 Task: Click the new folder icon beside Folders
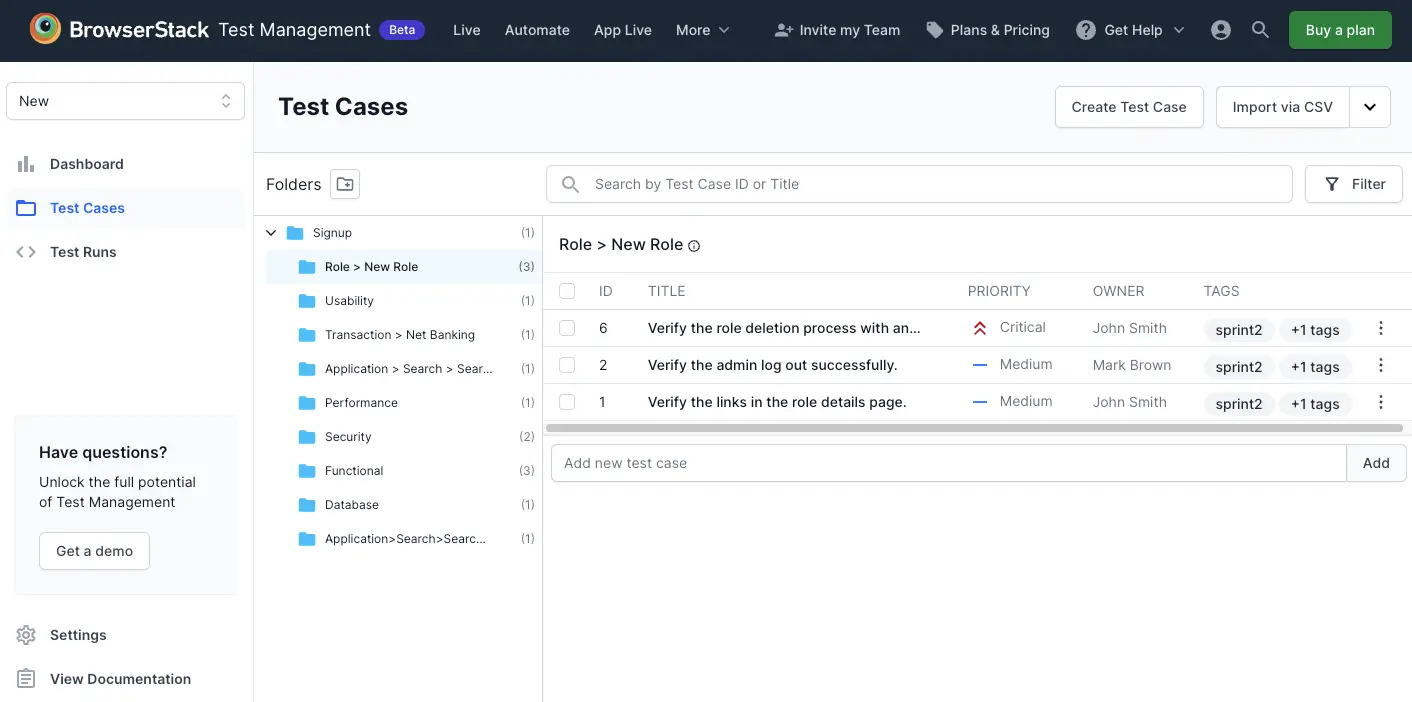tap(345, 184)
